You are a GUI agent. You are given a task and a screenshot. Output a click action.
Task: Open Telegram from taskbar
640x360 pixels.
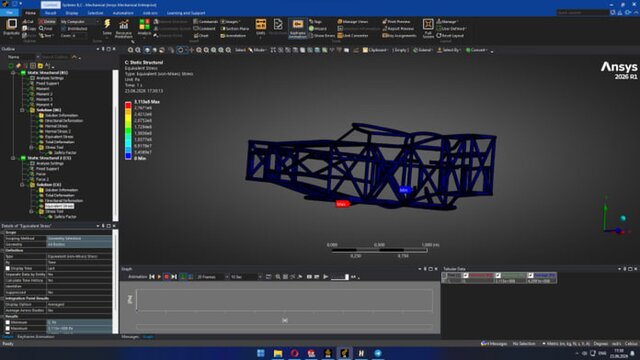[378, 353]
